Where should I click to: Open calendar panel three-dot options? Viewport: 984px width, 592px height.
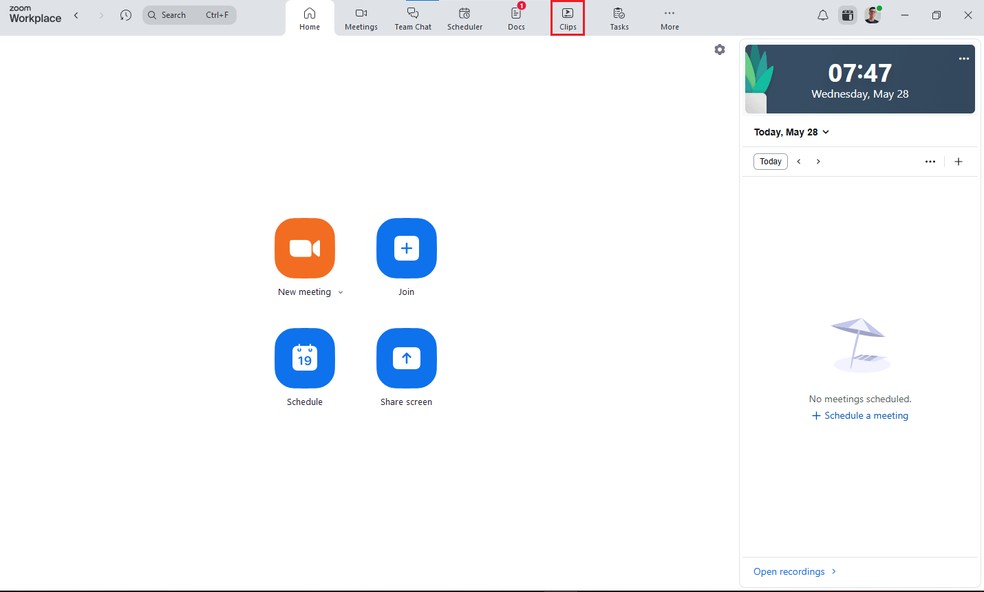point(930,162)
